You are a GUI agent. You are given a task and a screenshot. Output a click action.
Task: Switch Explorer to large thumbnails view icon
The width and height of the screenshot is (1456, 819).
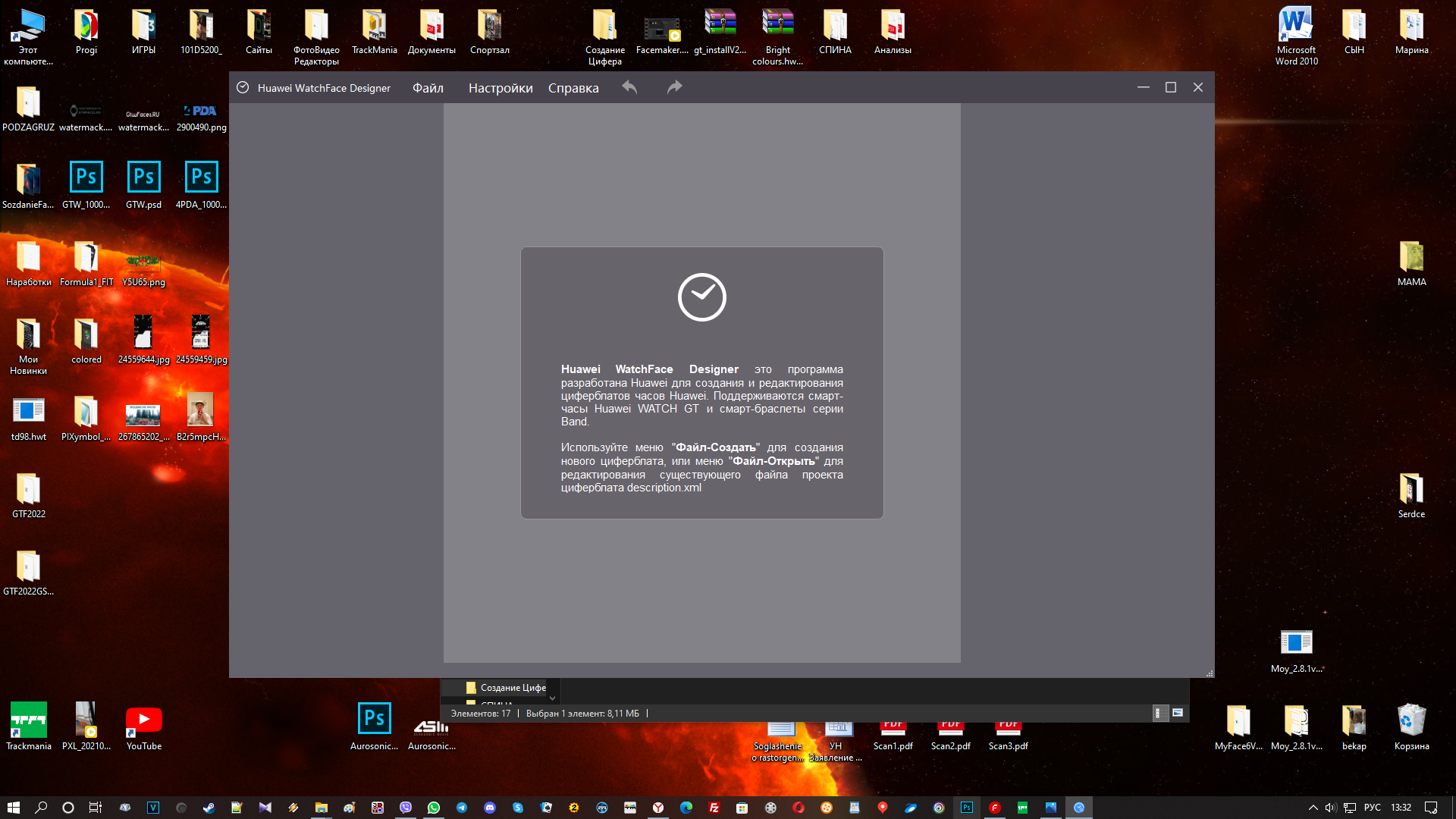coord(1178,713)
